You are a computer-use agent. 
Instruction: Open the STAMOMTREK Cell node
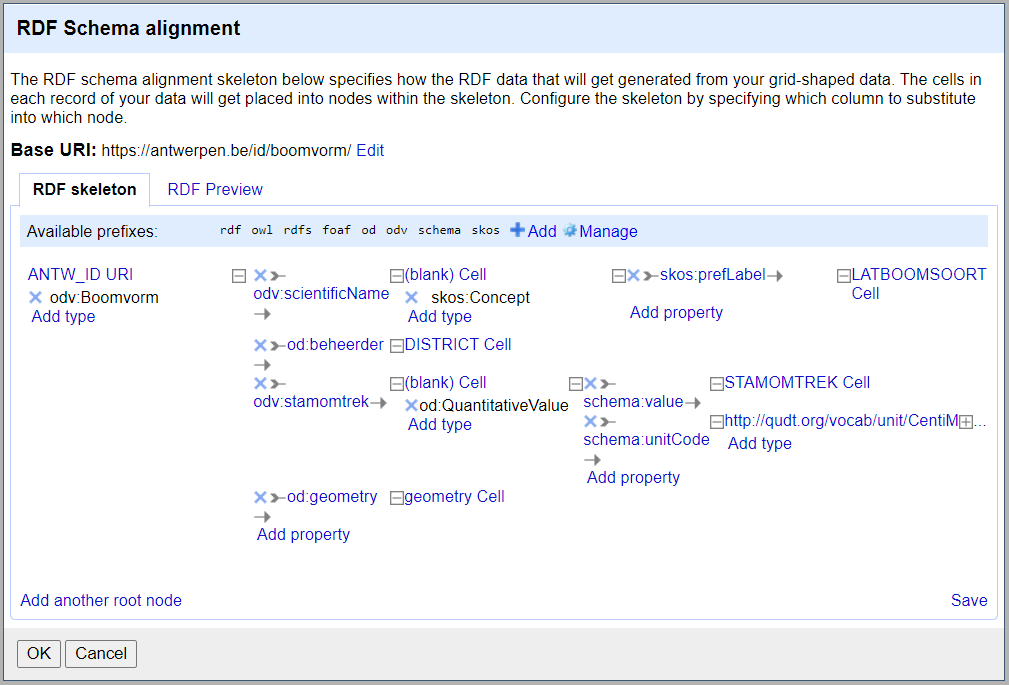pos(797,382)
